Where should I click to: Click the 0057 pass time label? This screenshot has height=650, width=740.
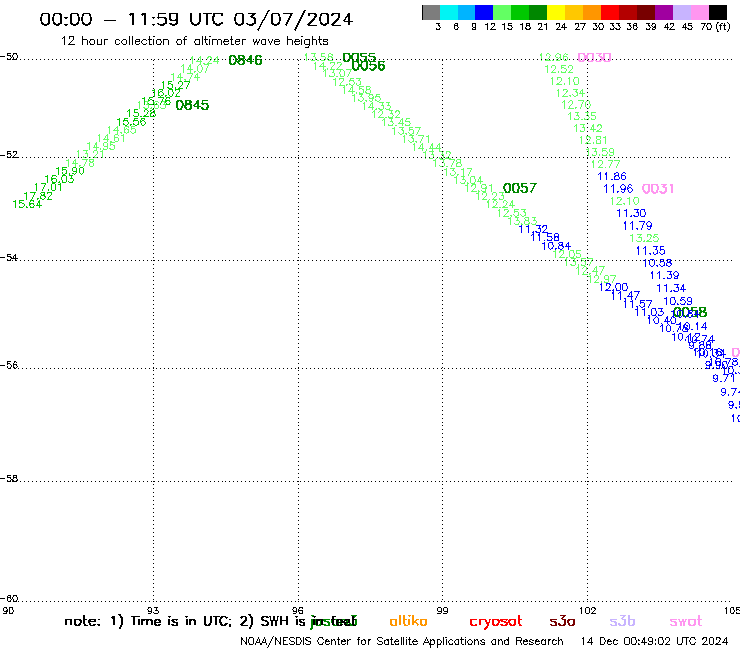pos(520,188)
